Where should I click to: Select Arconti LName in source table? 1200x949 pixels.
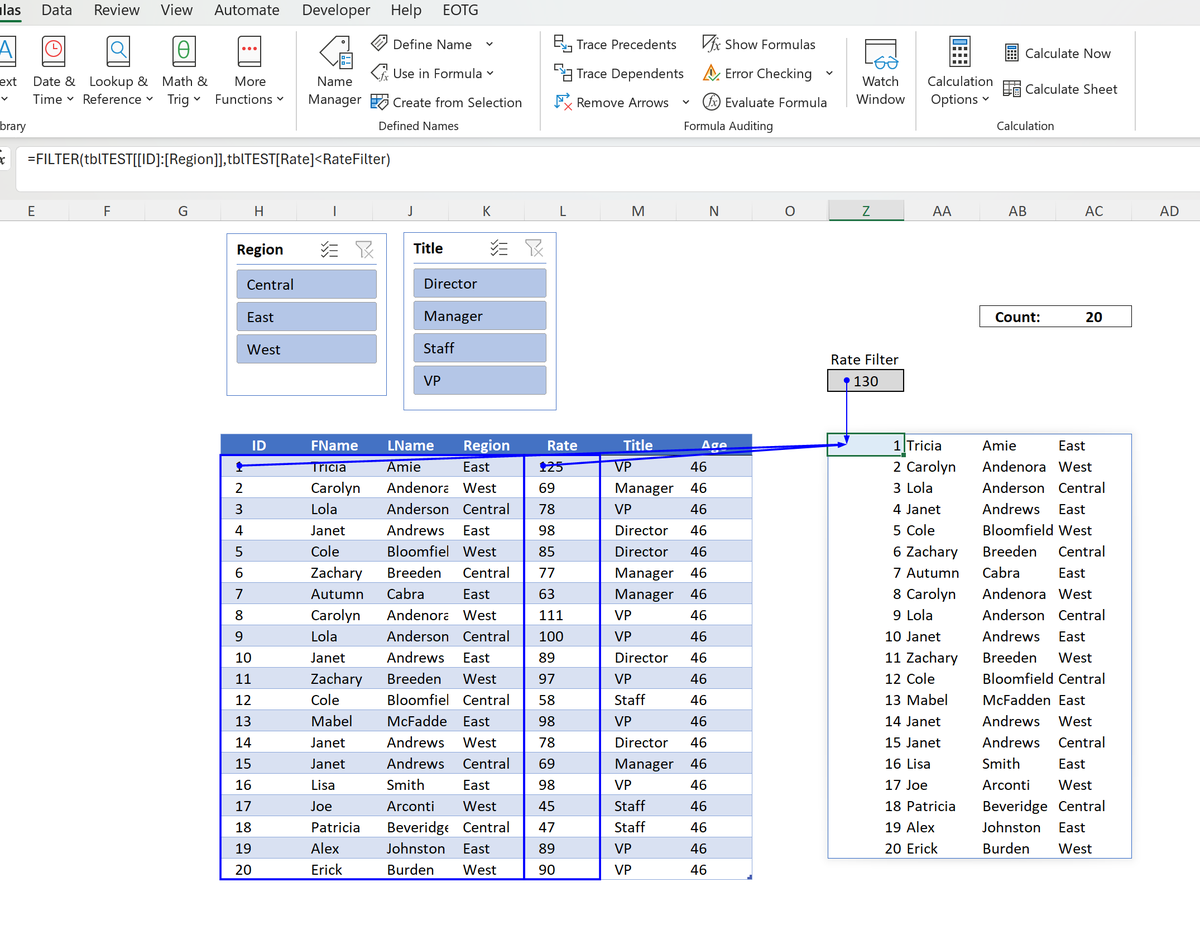pyautogui.click(x=410, y=806)
